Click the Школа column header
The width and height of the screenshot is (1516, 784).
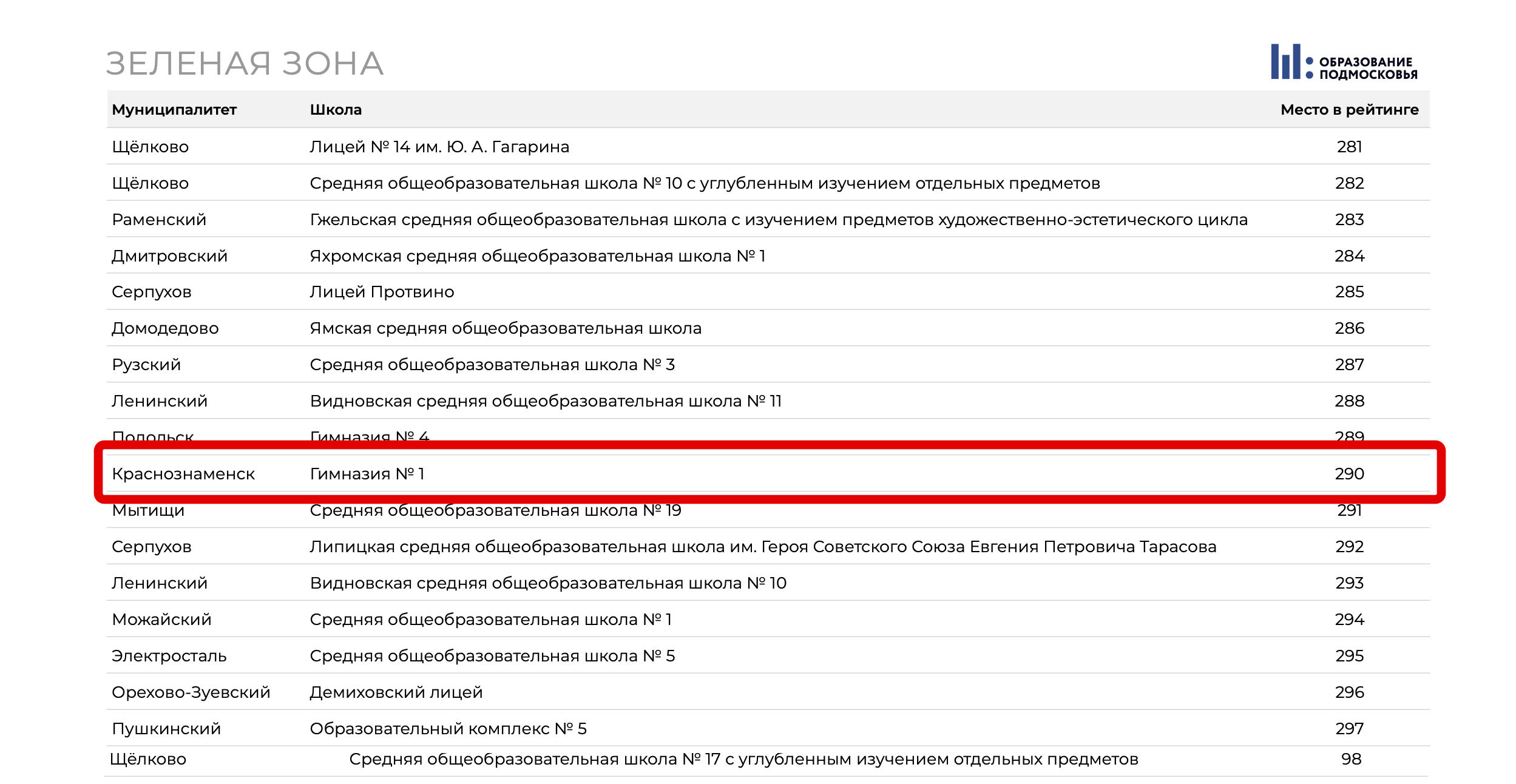(336, 110)
